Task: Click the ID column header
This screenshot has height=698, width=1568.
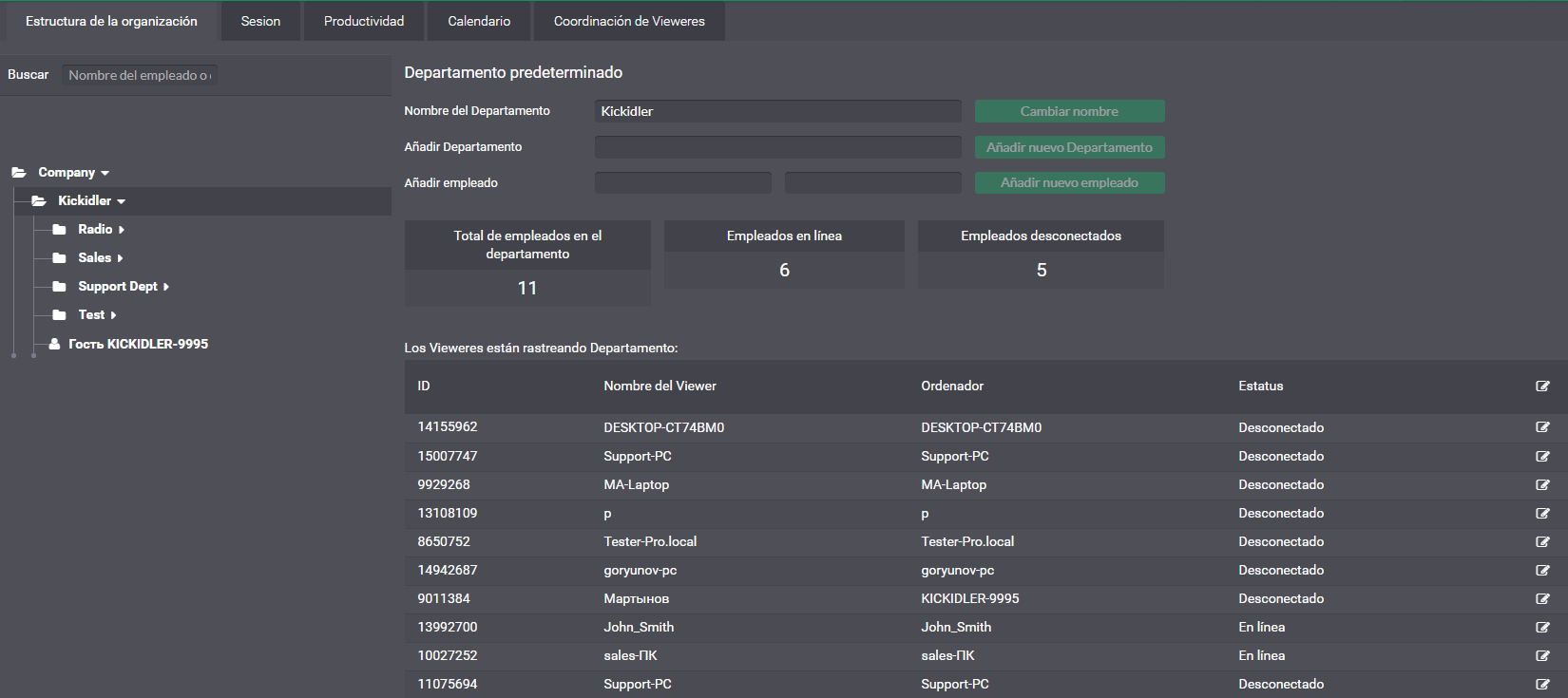Action: pos(424,386)
